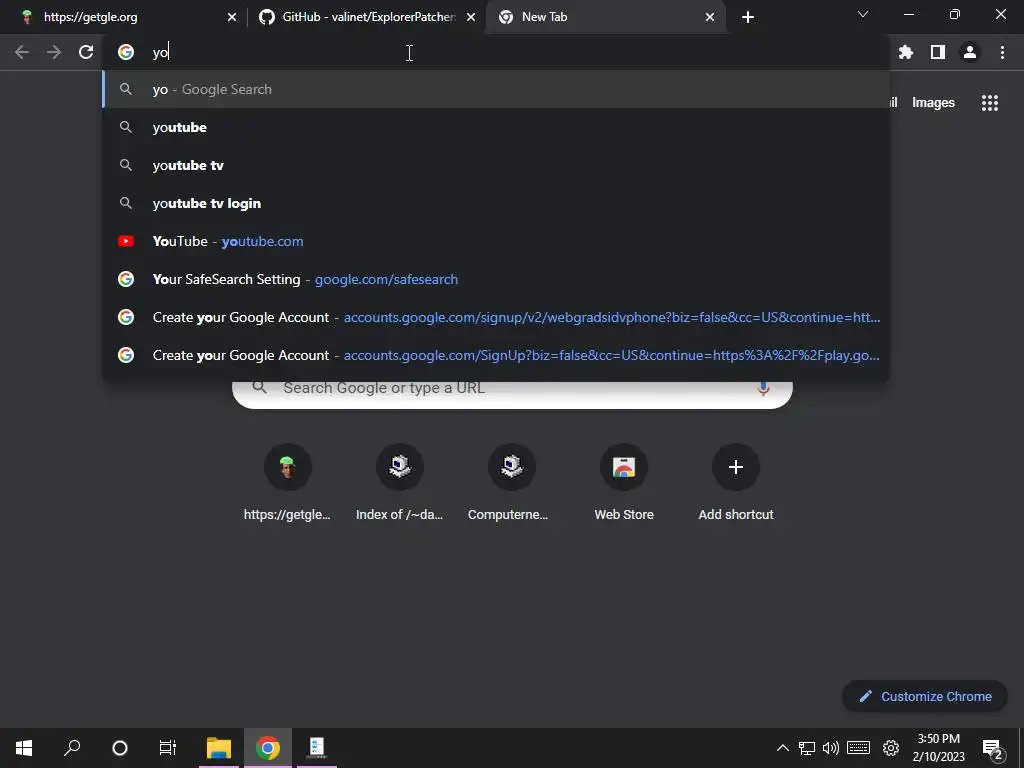Image resolution: width=1024 pixels, height=768 pixels.
Task: Open the volume speaker icon
Action: coord(831,748)
